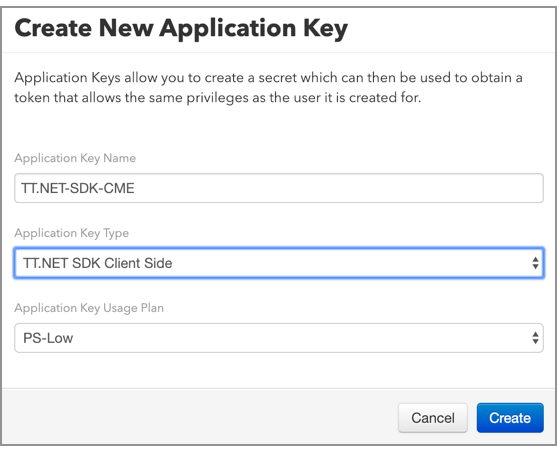
Task: Click the Create New Application Key heading
Action: (181, 28)
